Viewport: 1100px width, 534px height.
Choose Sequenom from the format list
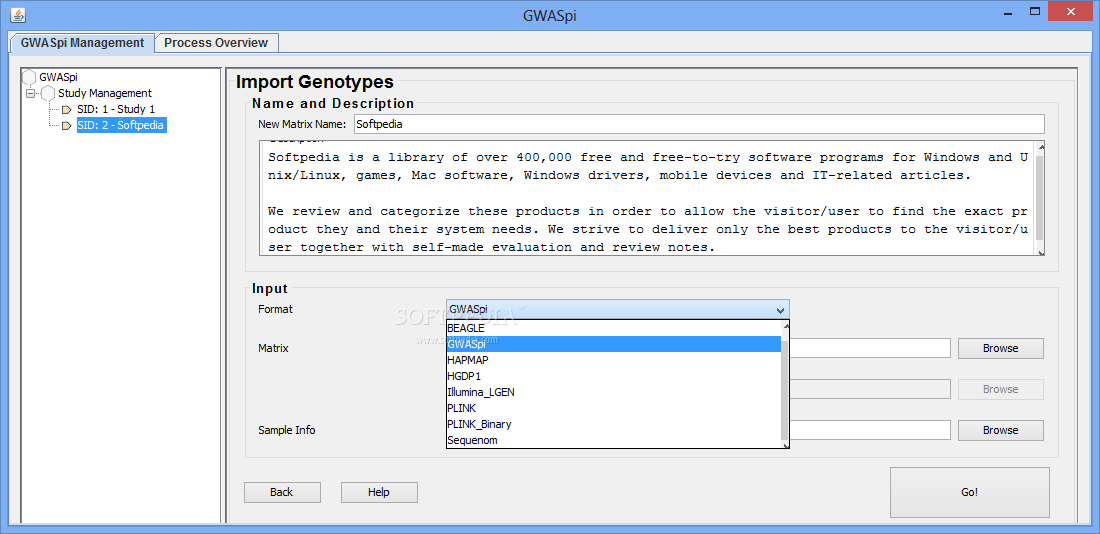click(614, 441)
